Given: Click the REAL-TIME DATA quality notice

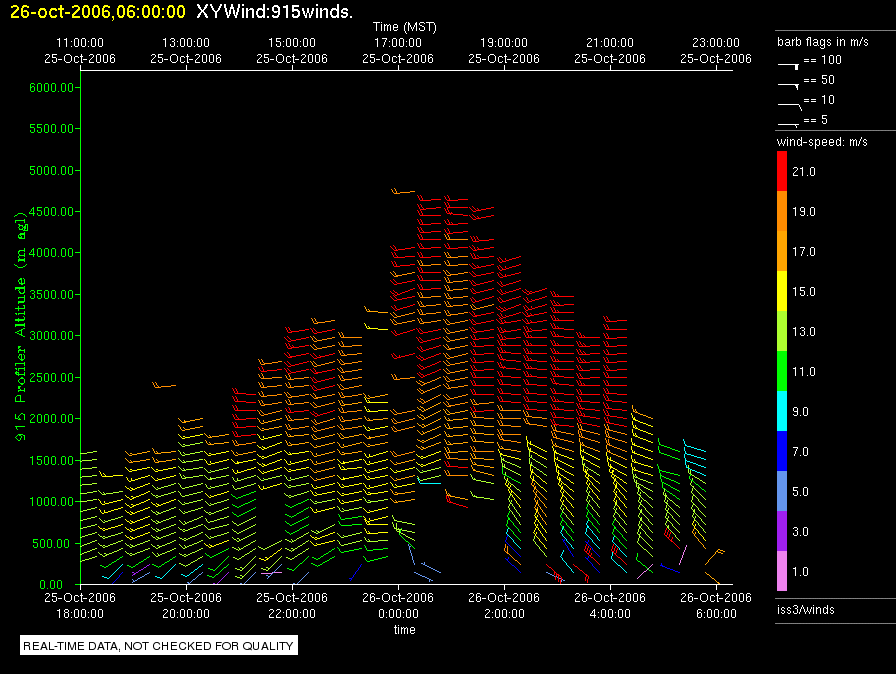Looking at the screenshot, I should point(159,646).
